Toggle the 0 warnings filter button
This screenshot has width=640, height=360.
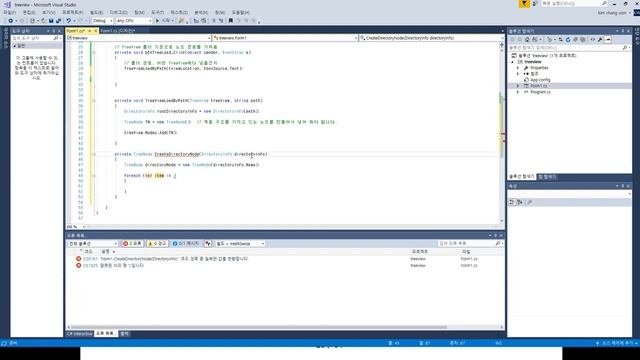(x=157, y=244)
